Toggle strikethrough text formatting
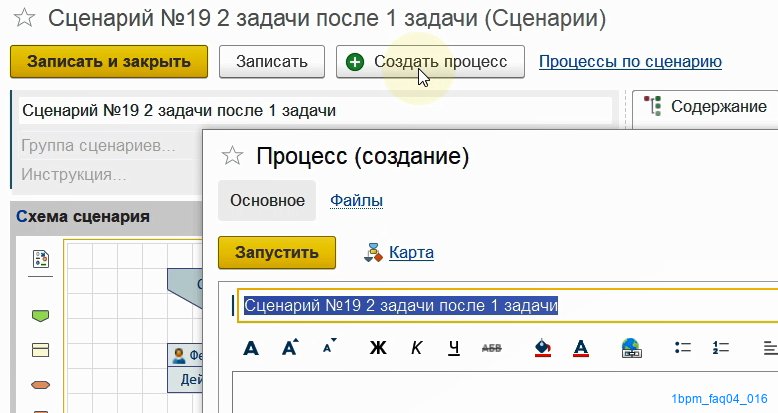This screenshot has height=413, width=778. [x=492, y=348]
